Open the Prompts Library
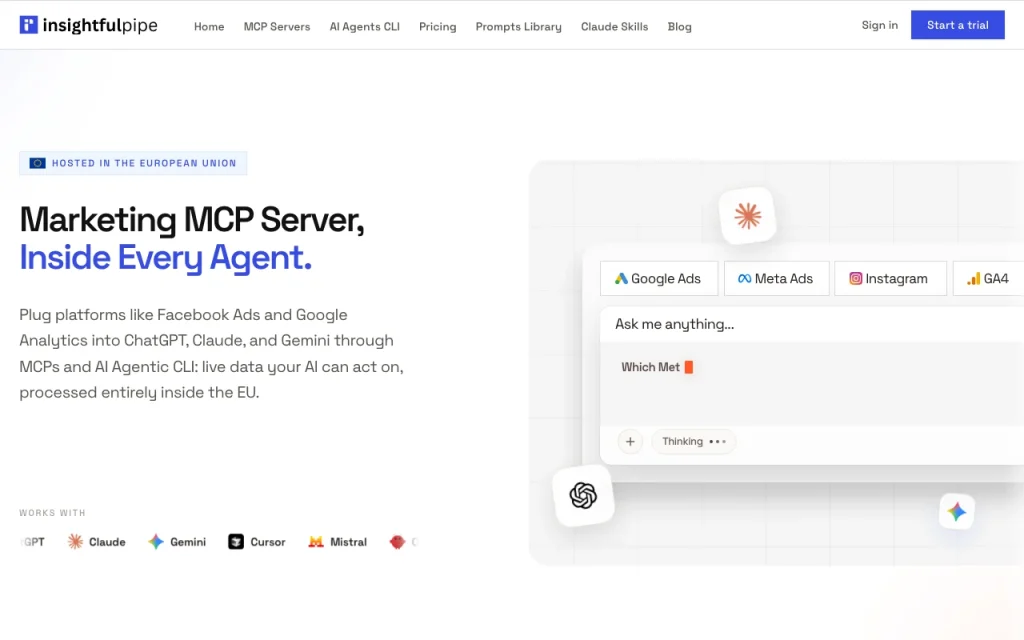The width and height of the screenshot is (1024, 640). coord(519,27)
